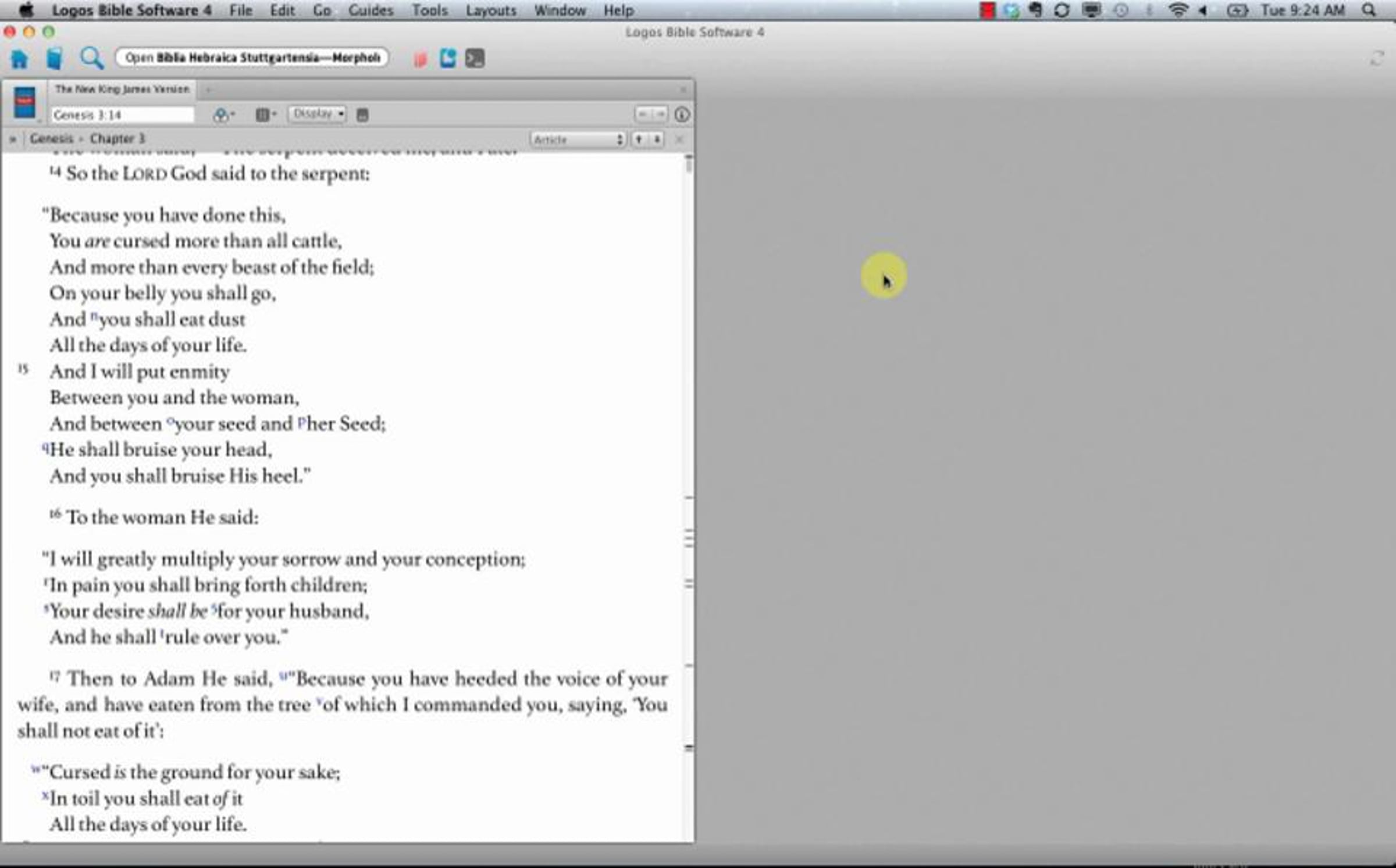This screenshot has height=868, width=1396.
Task: Open footnote q before "He shall bruise"
Action: point(45,448)
